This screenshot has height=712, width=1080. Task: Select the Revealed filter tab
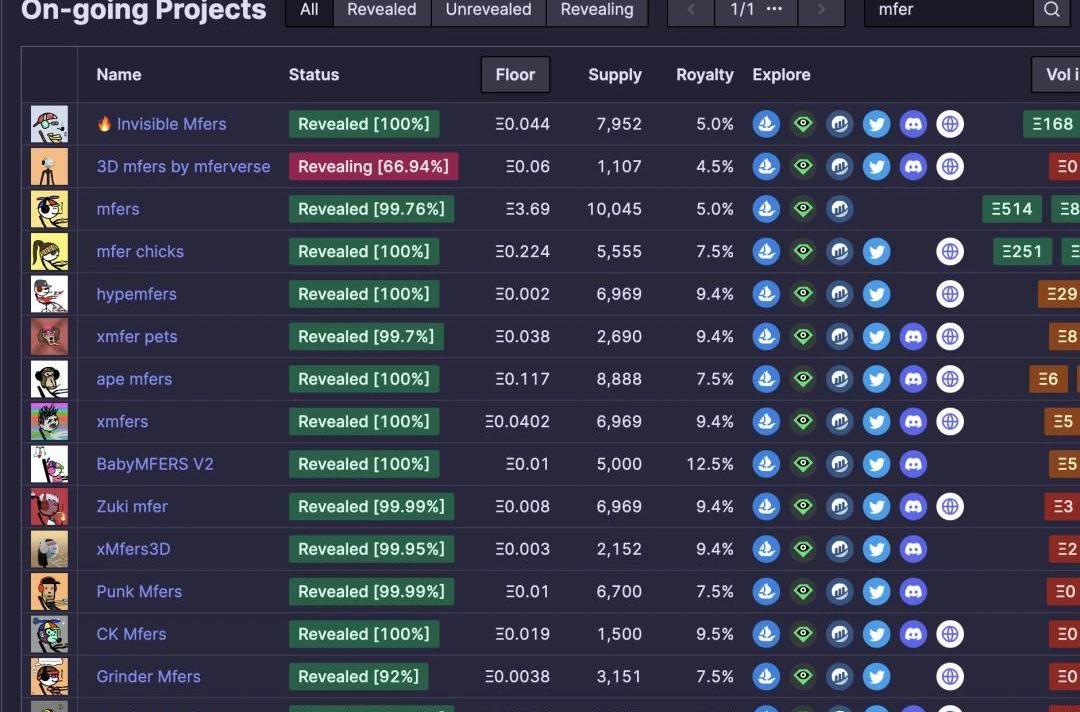[381, 10]
